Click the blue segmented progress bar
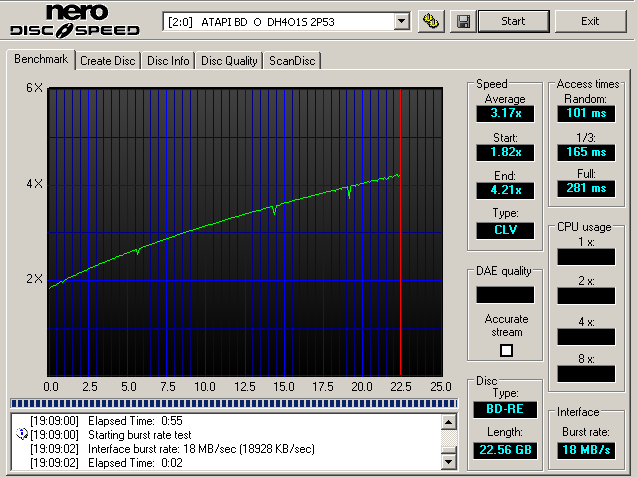Screen dimensions: 637x477 (232, 404)
